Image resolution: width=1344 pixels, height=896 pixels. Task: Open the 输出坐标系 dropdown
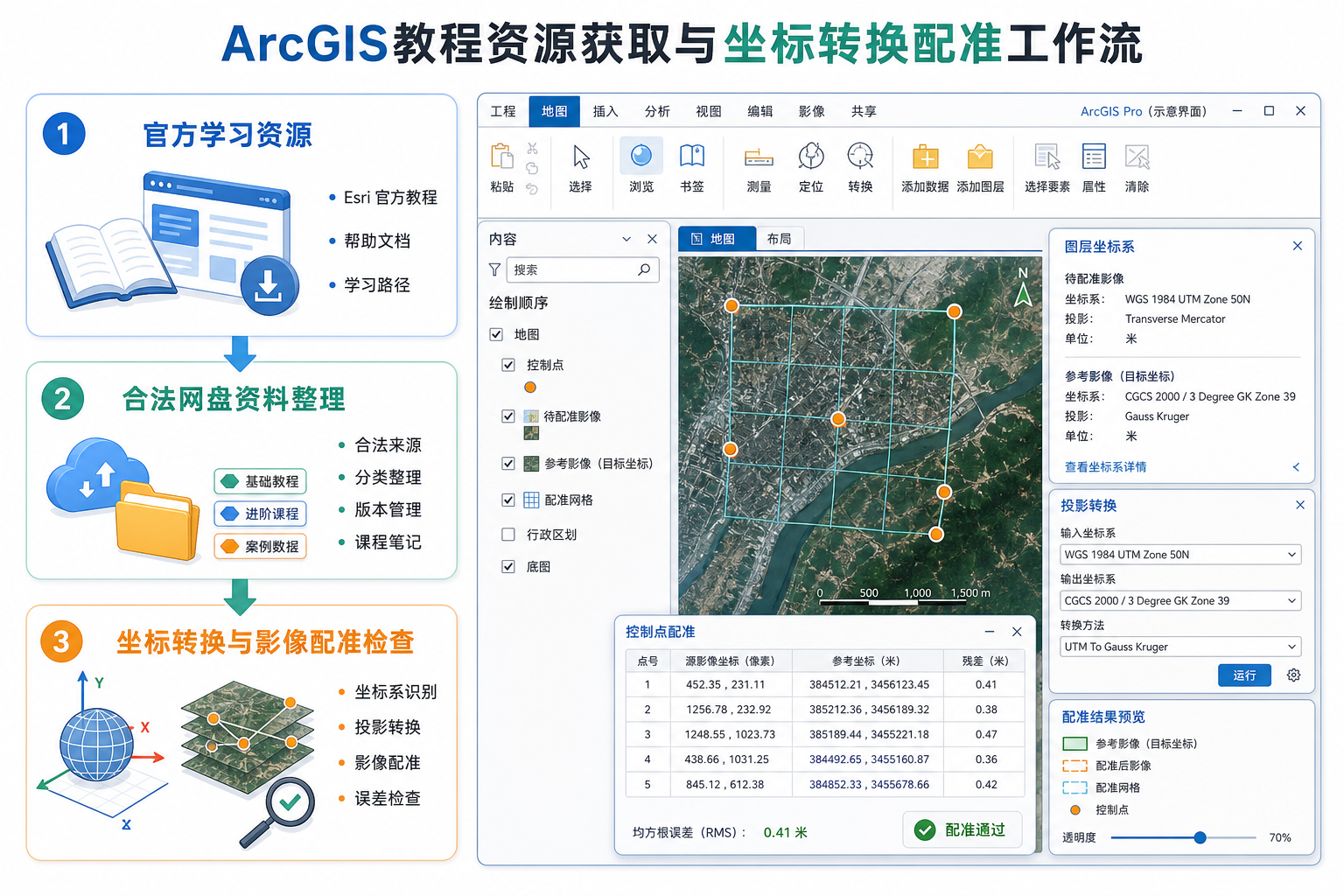1180,600
